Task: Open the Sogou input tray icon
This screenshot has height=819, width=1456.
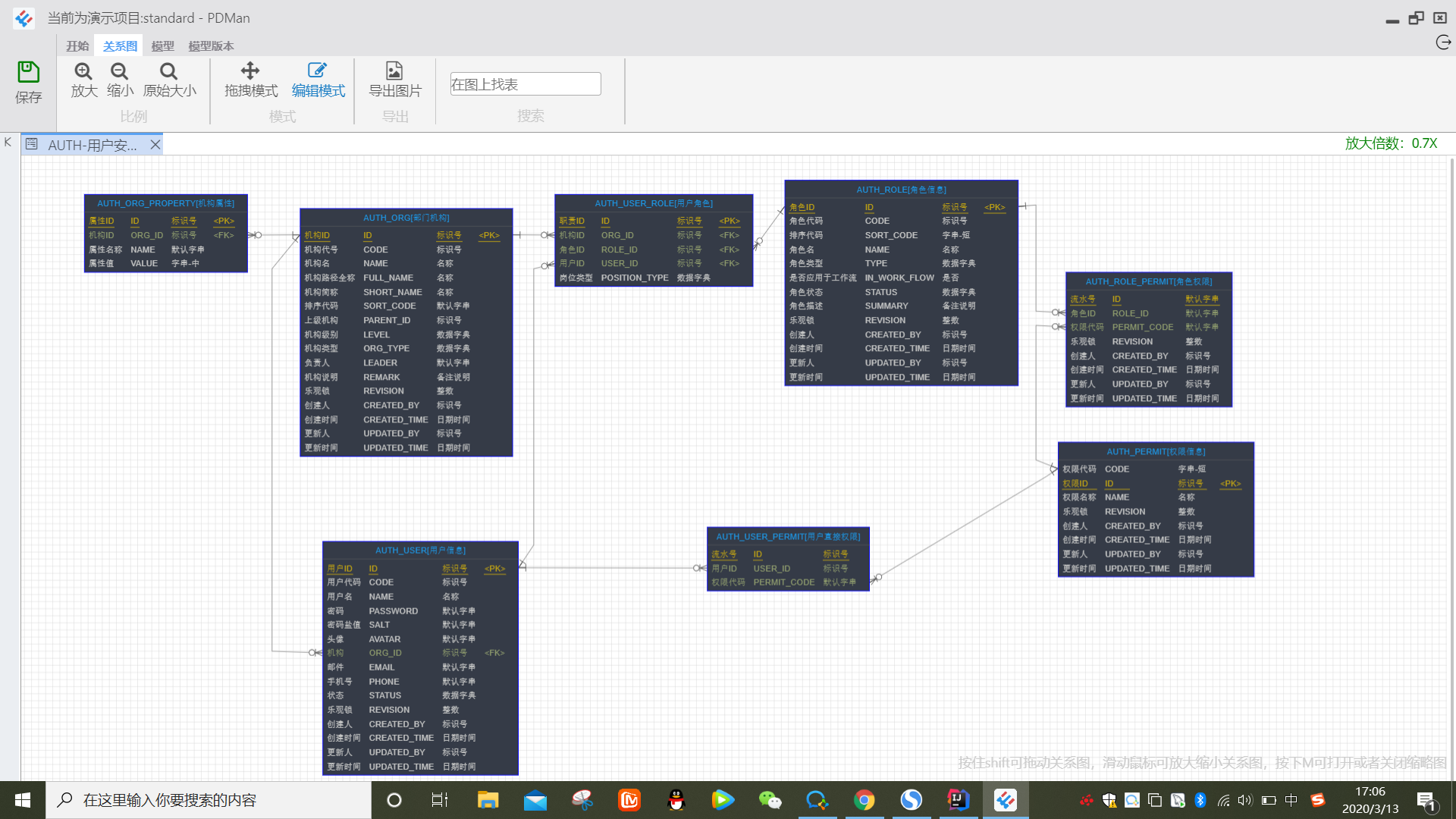Action: tap(1318, 800)
